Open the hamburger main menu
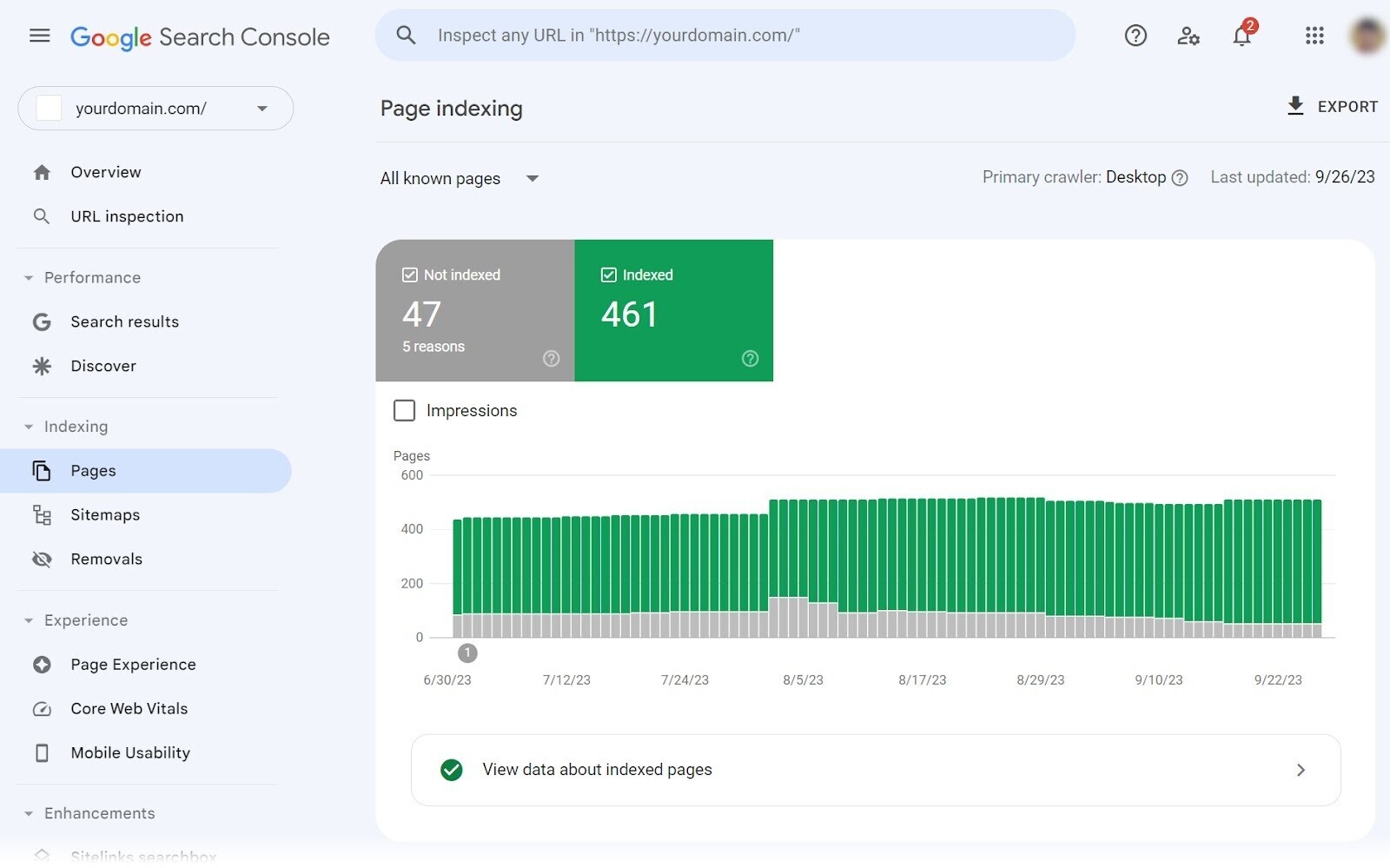This screenshot has width=1390, height=868. click(39, 36)
